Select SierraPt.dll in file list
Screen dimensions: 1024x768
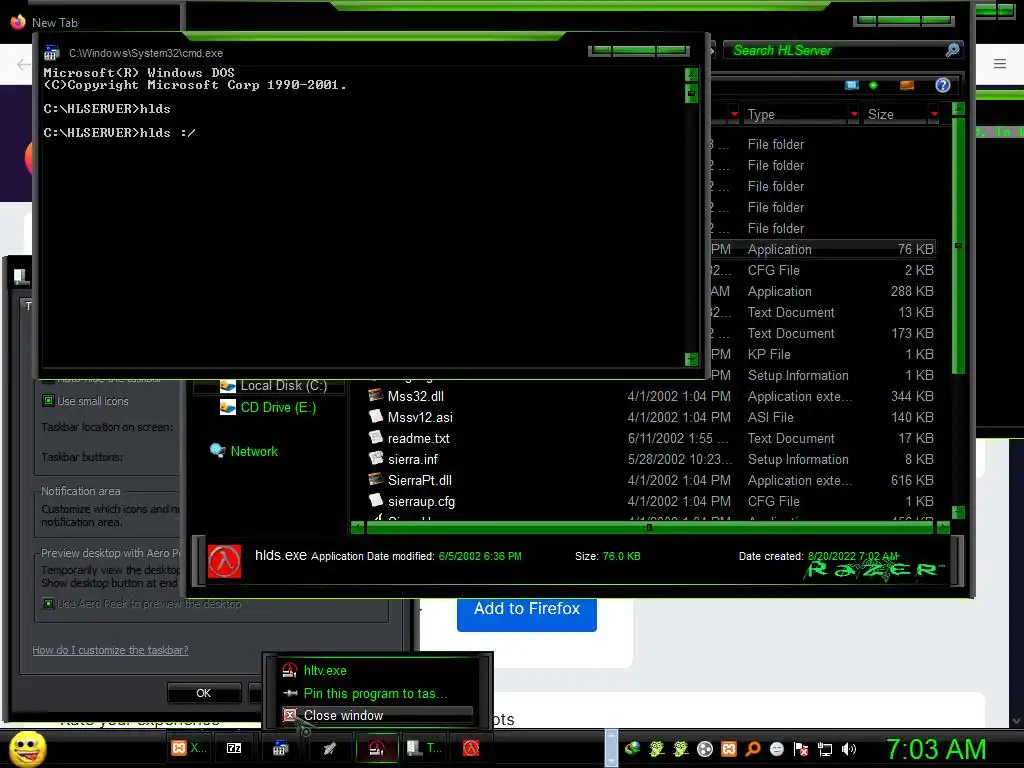[650, 480]
